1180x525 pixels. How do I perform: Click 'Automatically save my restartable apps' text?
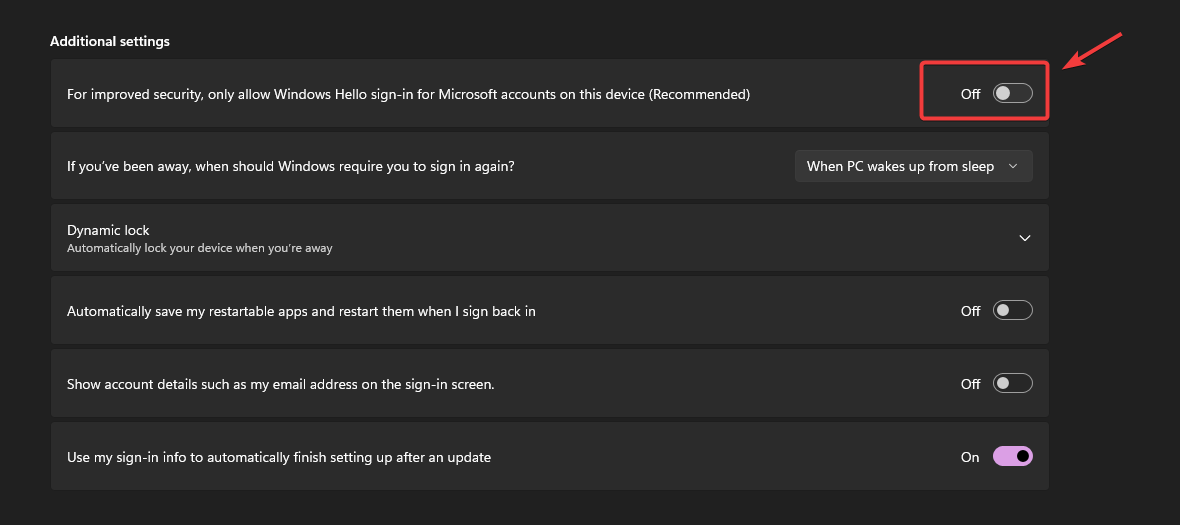tap(301, 311)
